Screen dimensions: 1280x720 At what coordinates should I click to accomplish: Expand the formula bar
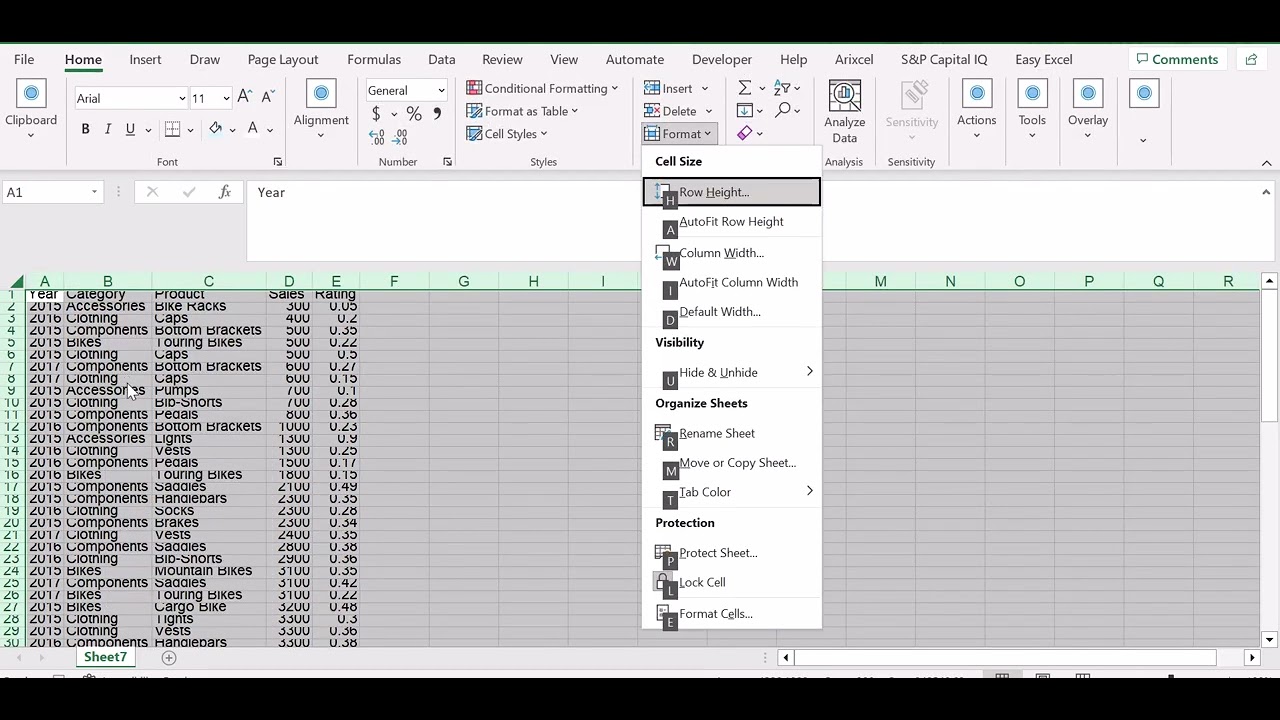tap(1266, 192)
